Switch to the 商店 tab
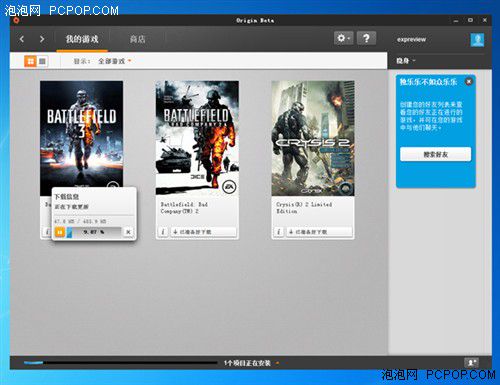Image resolution: width=500 pixels, height=385 pixels. pos(137,39)
